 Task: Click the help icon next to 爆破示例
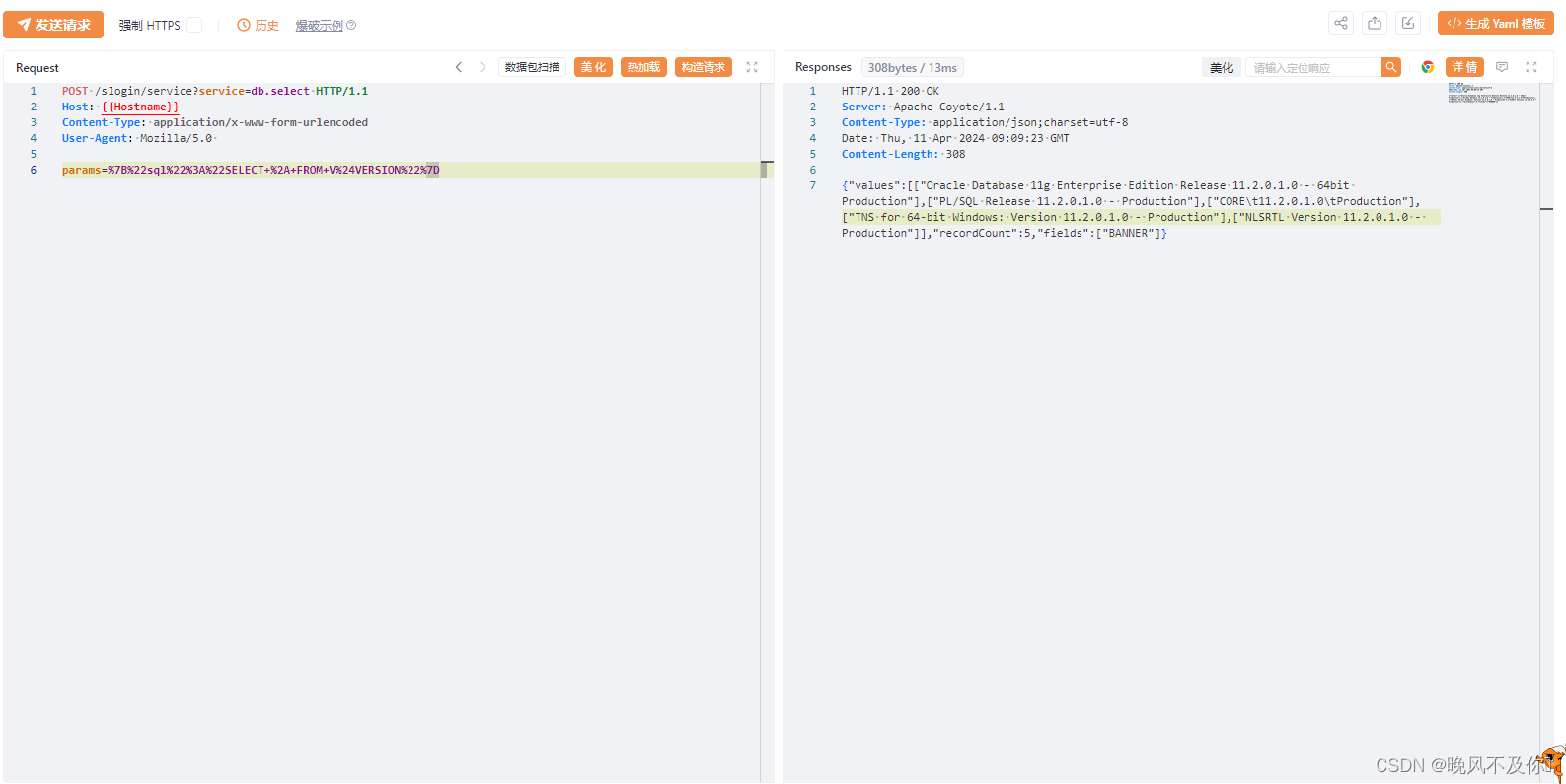pos(351,26)
